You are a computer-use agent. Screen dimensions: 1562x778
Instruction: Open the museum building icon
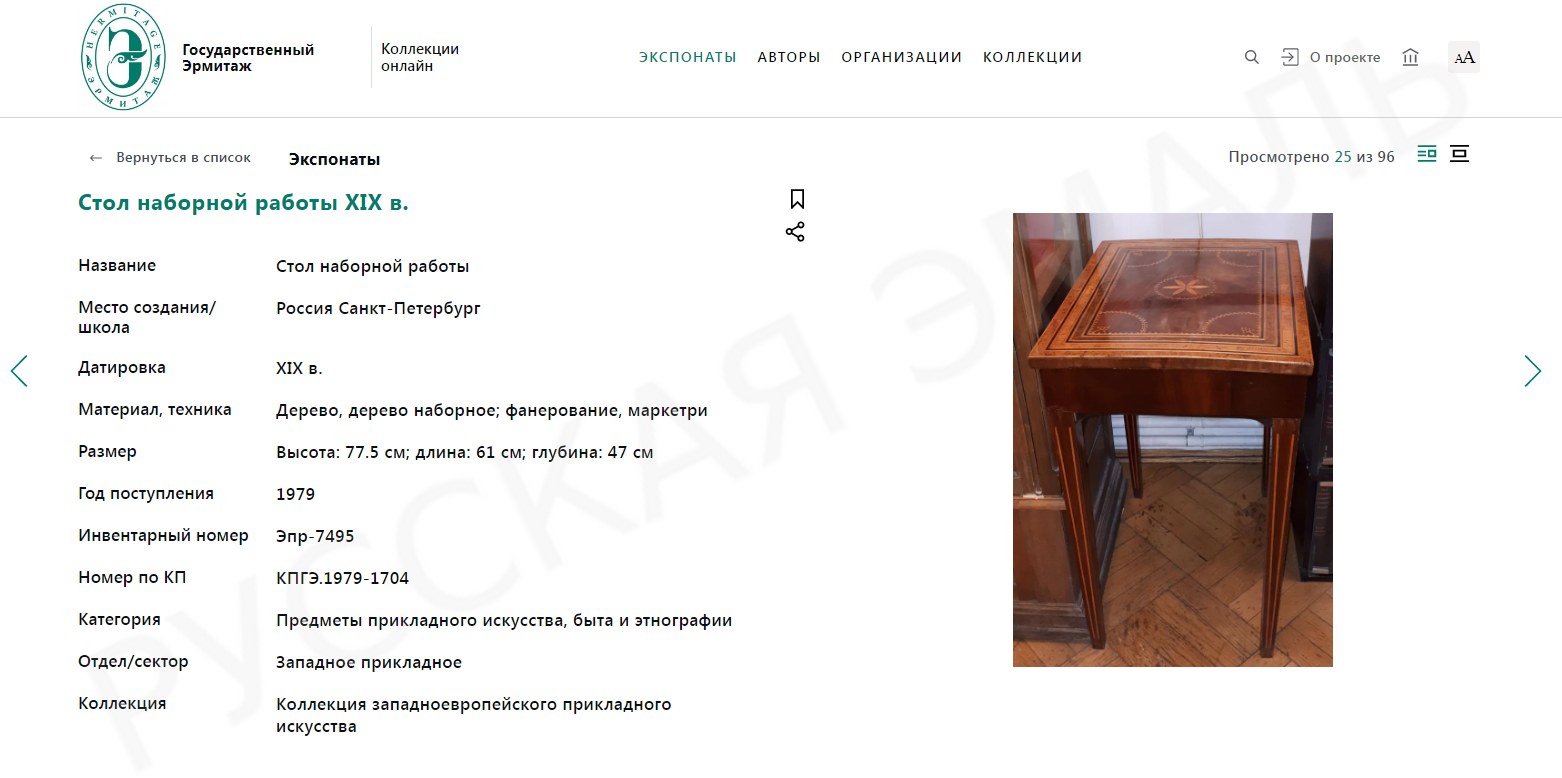1410,57
